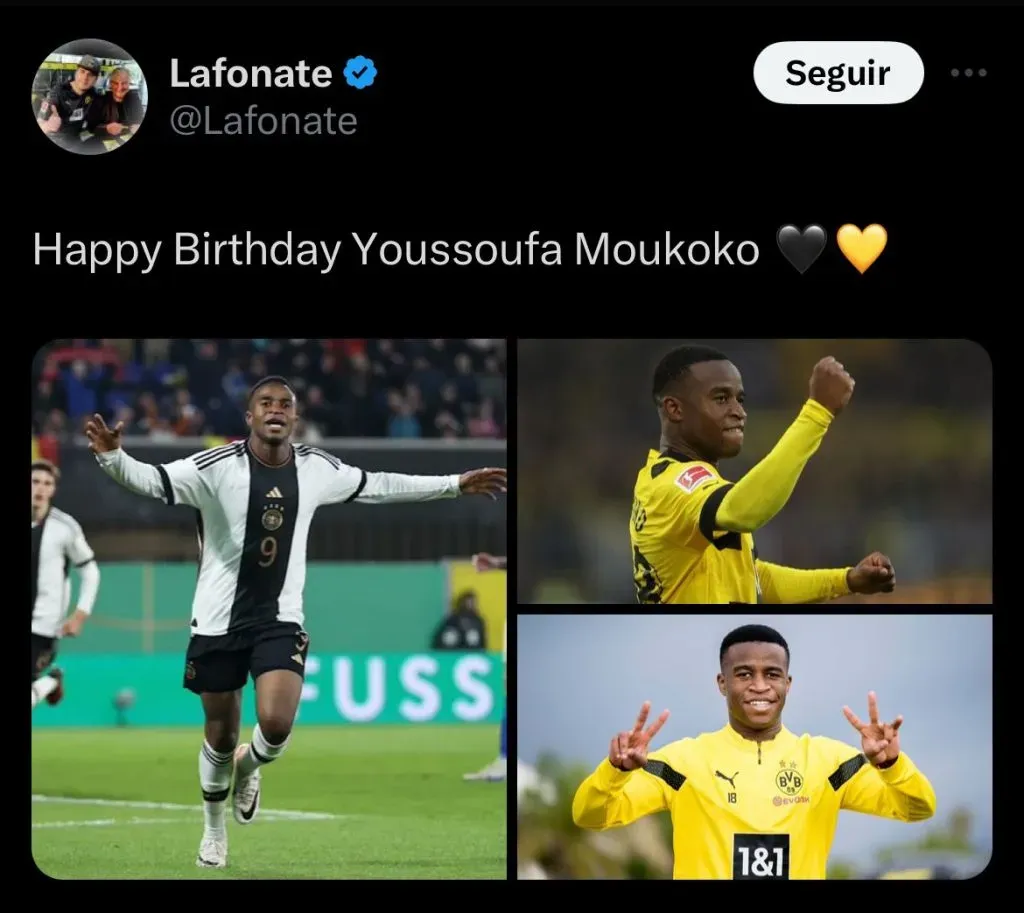Screen dimensions: 1024x913
Task: Click the Adidas logo on the Germany jersey
Action: point(274,492)
